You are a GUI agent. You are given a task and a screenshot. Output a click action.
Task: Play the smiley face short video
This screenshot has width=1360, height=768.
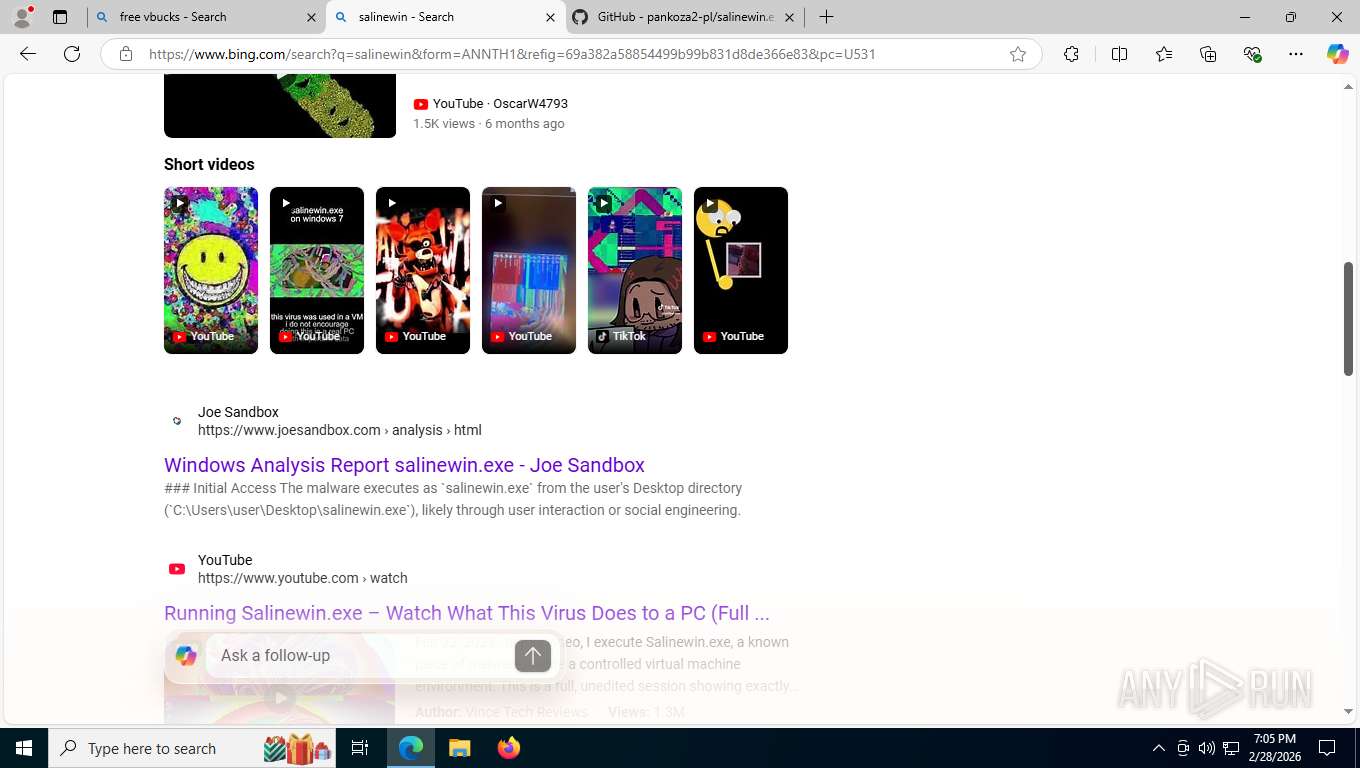pos(211,270)
